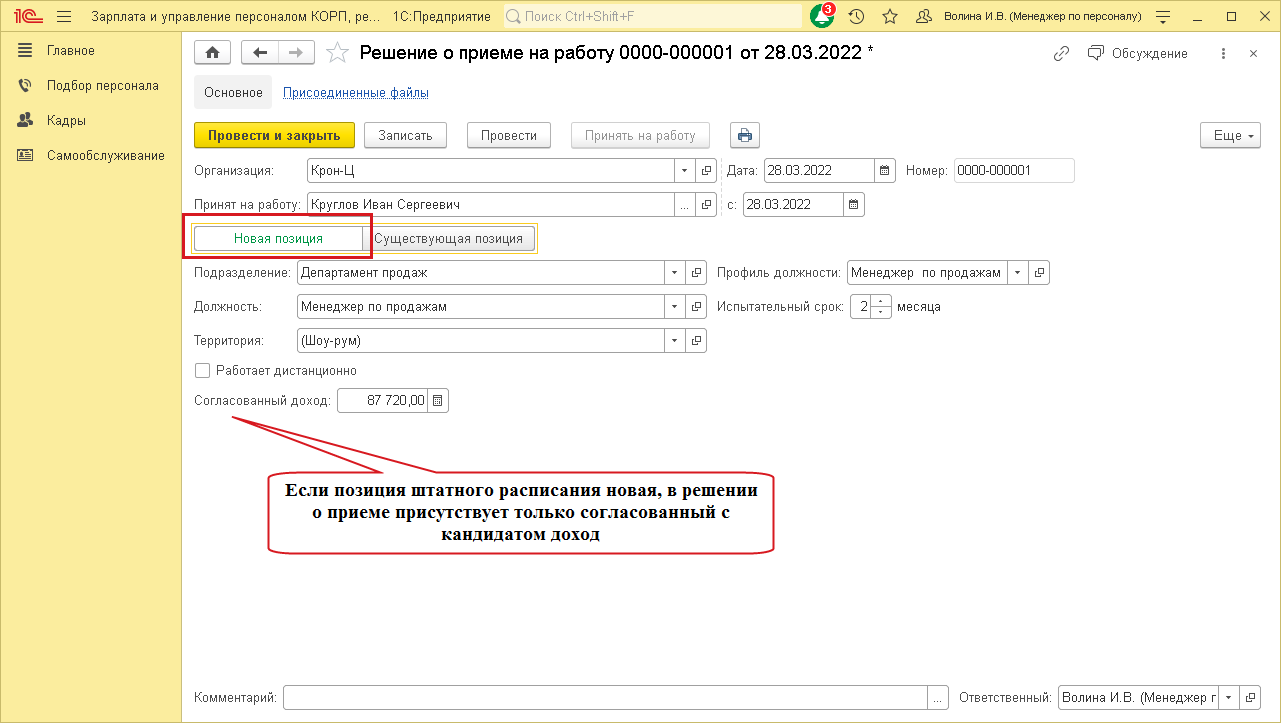
Task: Go to the home page icon
Action: coord(212,53)
